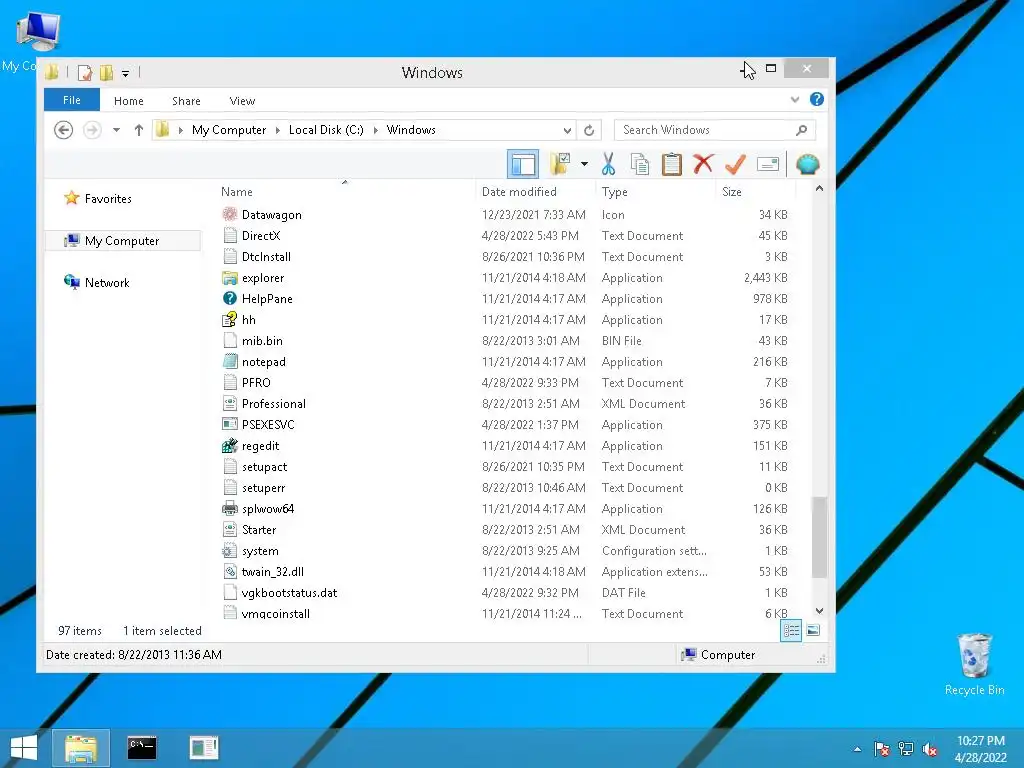Select My Computer in navigation pane

121,241
